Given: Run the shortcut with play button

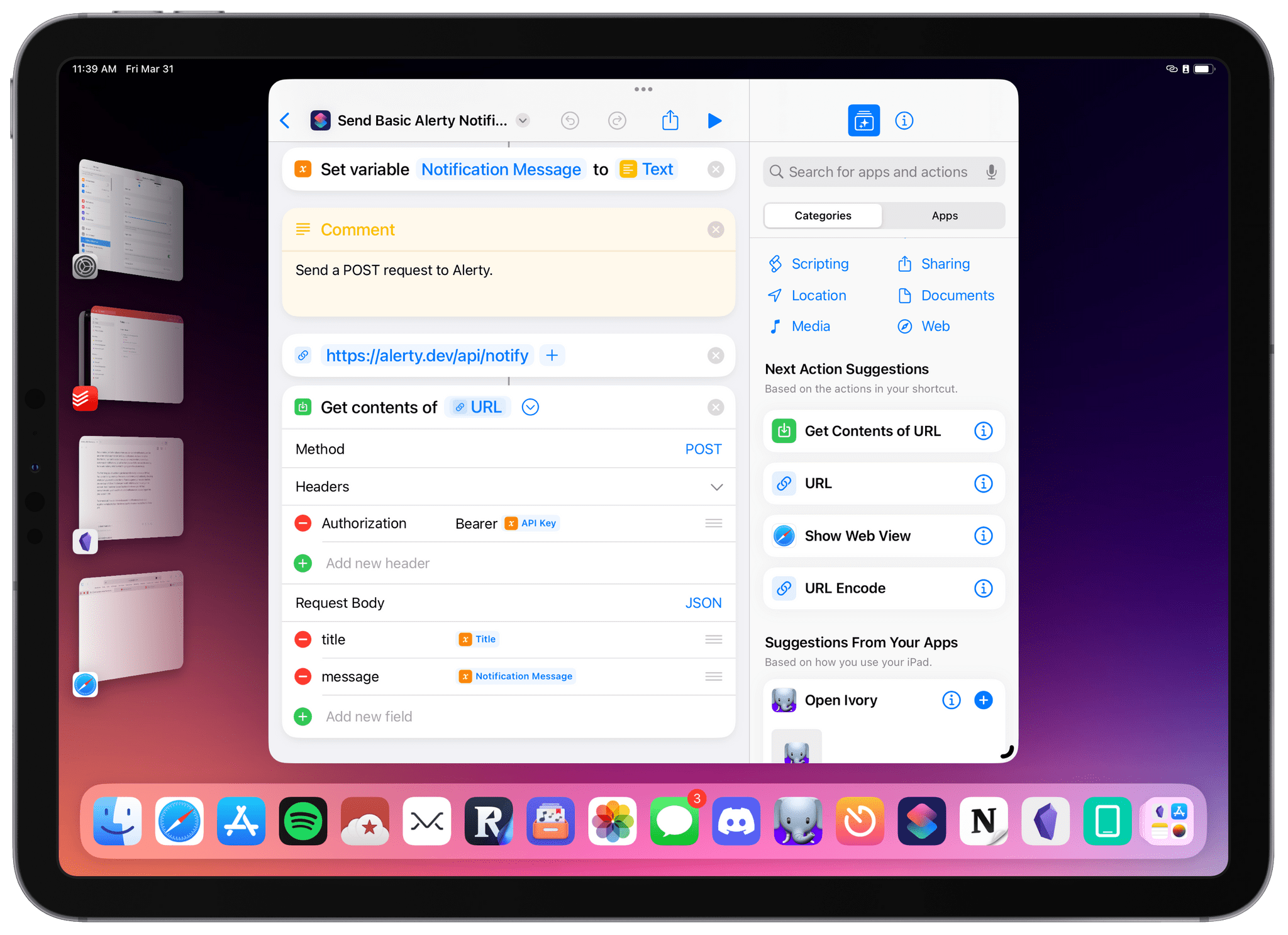Looking at the screenshot, I should point(714,120).
